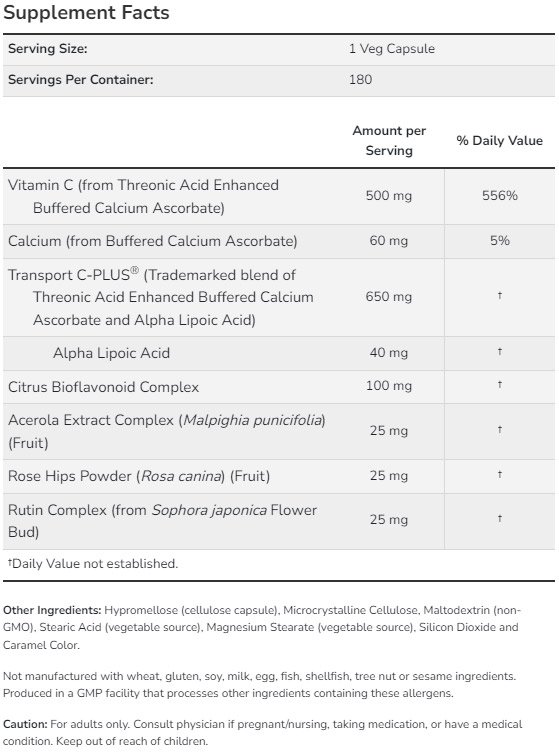
Task: Select the Acerola Extract Complex ingredient
Action: [167, 431]
